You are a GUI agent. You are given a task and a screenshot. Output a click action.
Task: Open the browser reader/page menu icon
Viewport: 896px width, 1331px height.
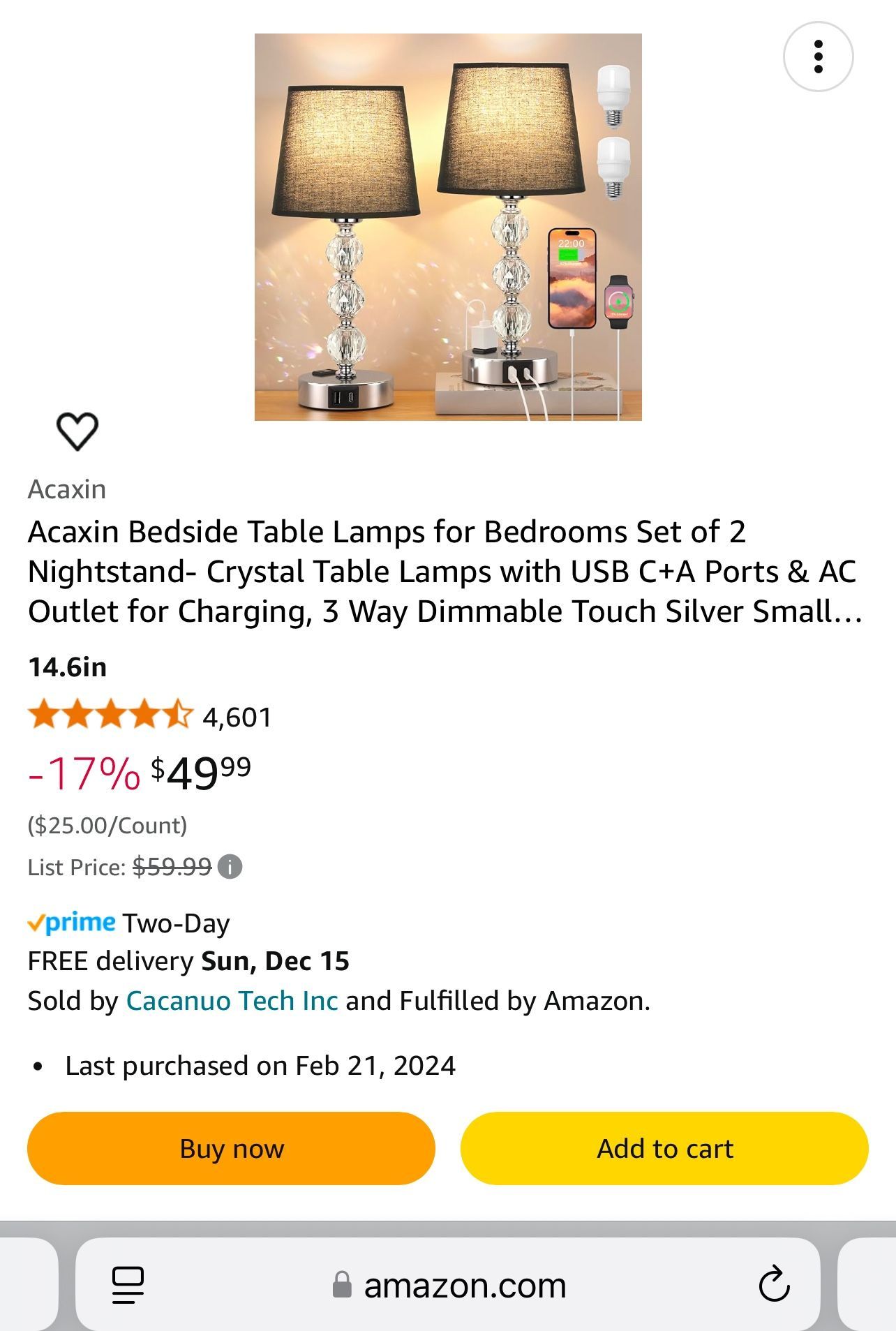point(128,1285)
